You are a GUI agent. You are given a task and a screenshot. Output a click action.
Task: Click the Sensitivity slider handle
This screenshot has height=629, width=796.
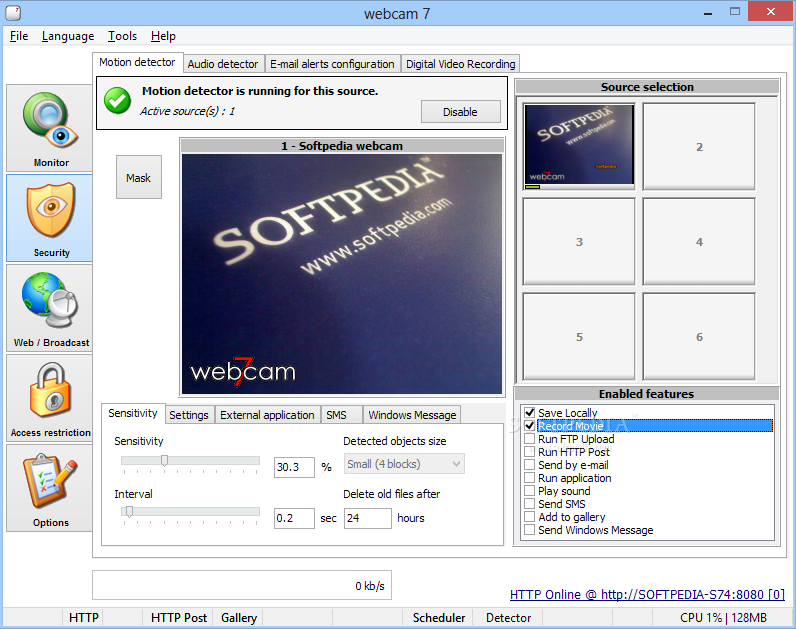click(x=164, y=460)
